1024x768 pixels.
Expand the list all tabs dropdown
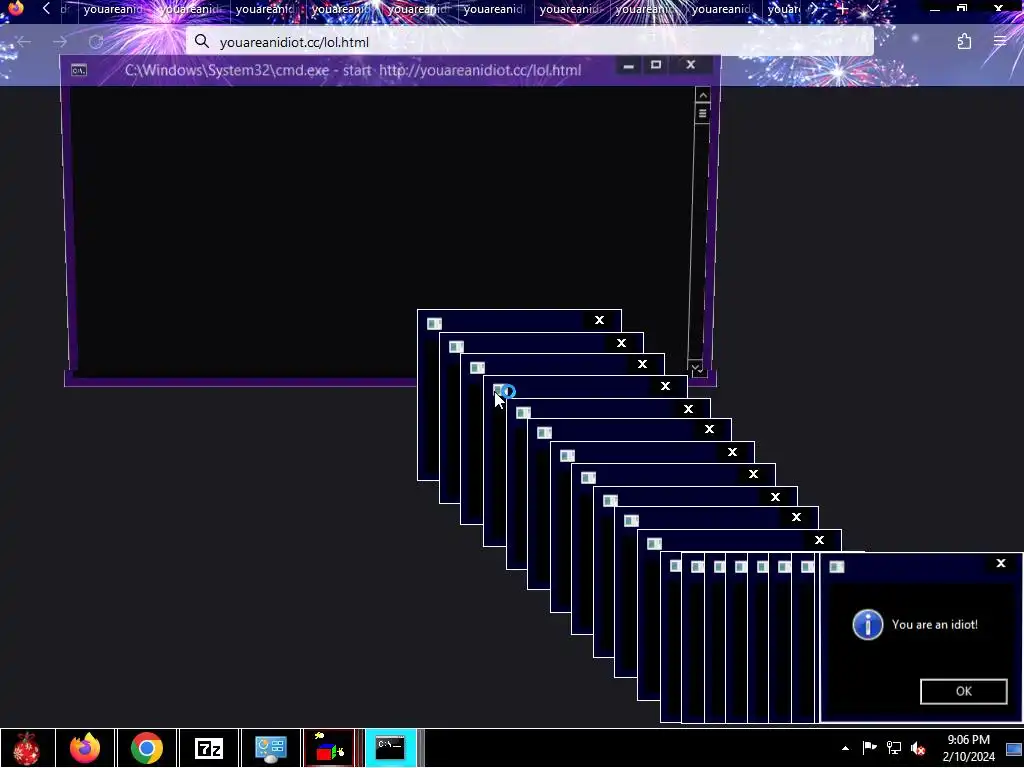[x=873, y=9]
